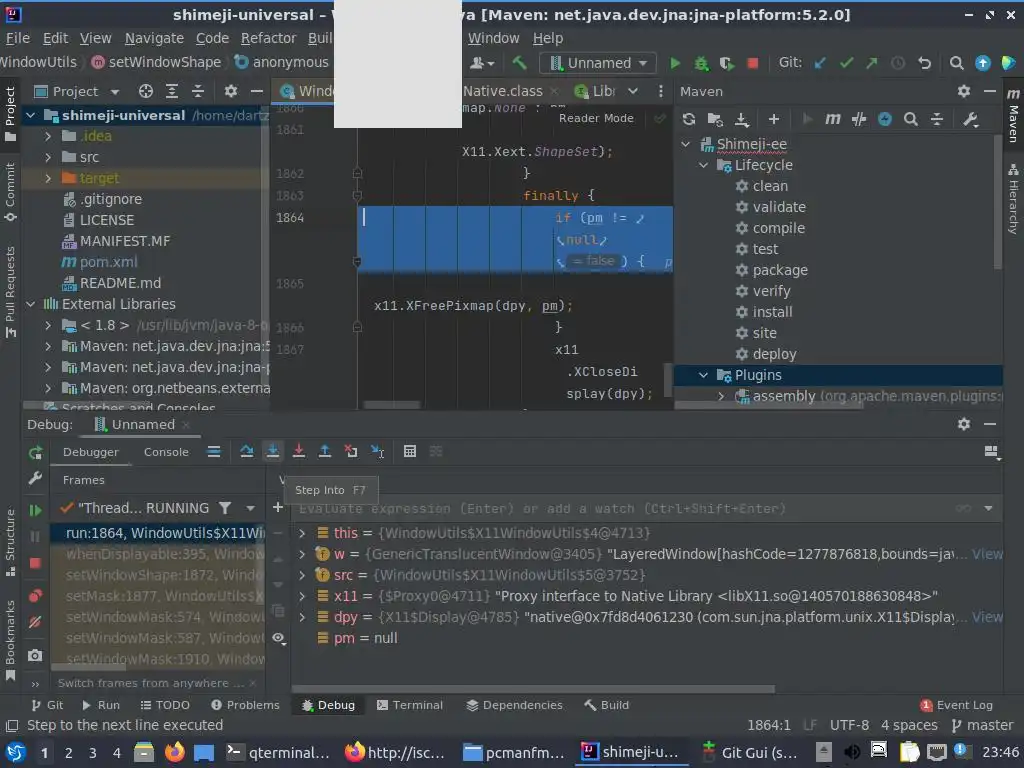Run to Cursor in debugger toolbar

coord(377,451)
